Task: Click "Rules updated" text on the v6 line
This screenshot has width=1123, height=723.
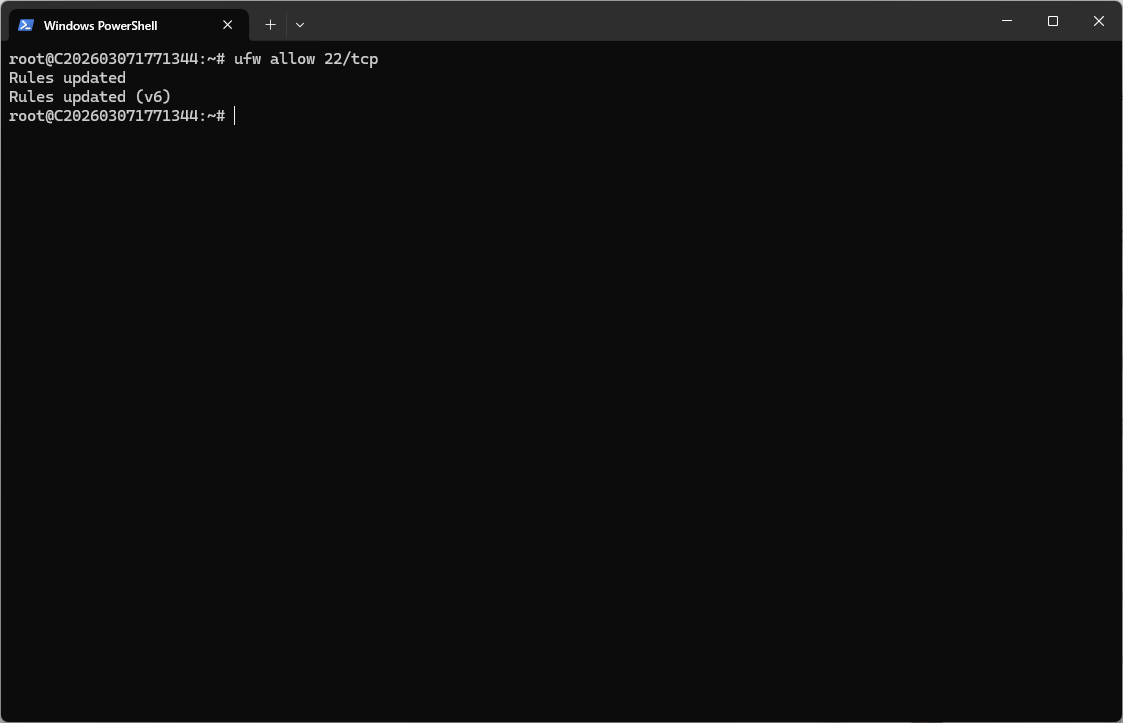Action: tap(67, 97)
